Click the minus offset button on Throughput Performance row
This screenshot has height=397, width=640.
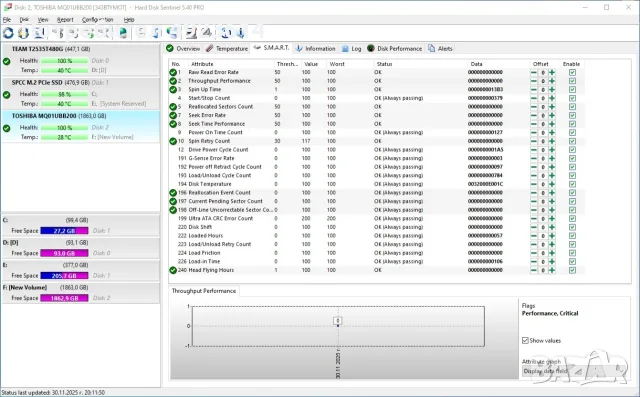click(x=534, y=81)
